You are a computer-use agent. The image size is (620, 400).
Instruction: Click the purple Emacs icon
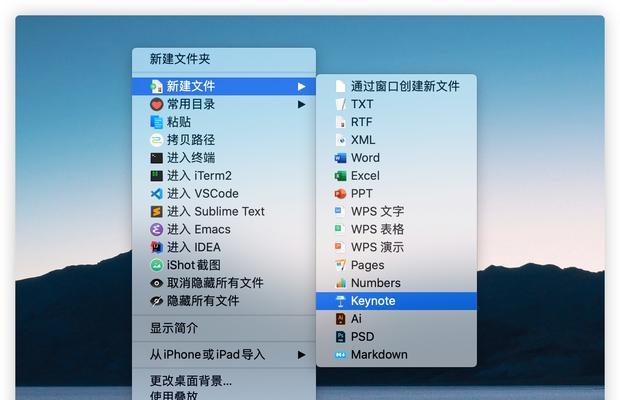[x=157, y=229]
